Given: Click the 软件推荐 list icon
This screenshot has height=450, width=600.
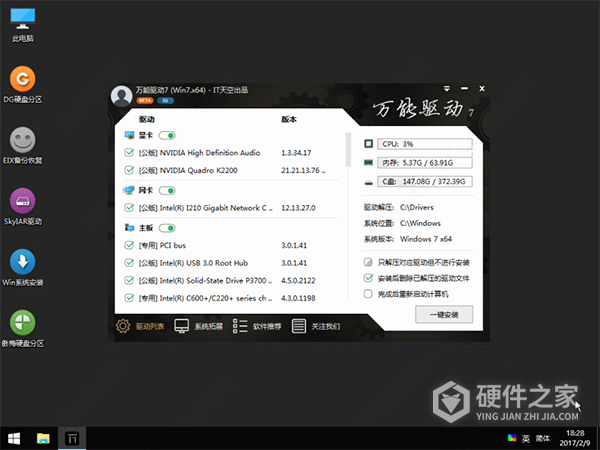Looking at the screenshot, I should point(240,326).
